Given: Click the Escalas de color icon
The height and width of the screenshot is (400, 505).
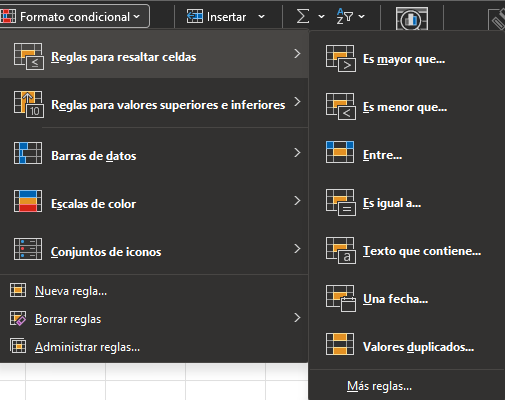Looking at the screenshot, I should 28,201.
